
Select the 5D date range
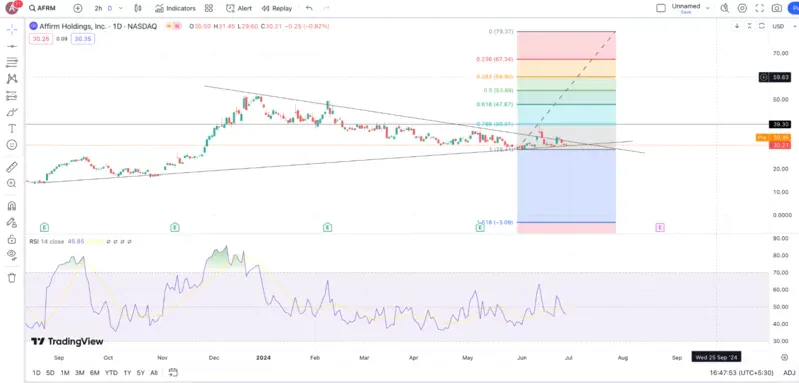50,373
